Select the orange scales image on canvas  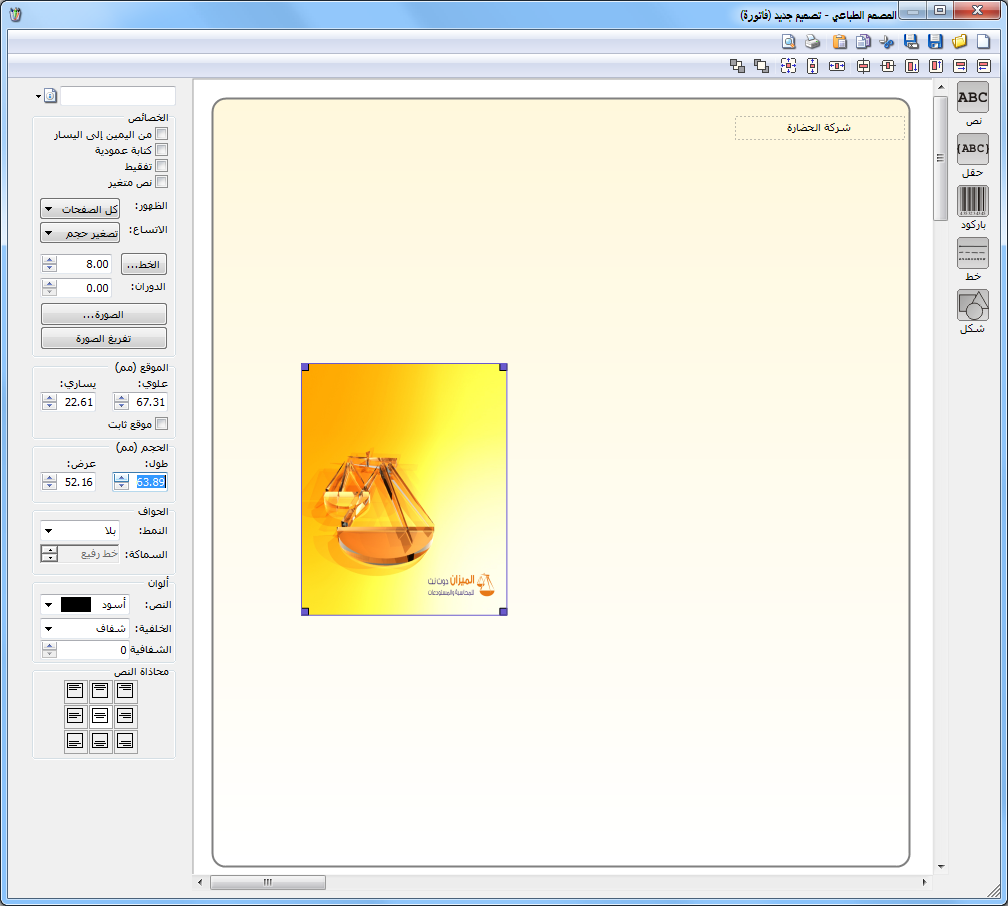click(x=404, y=489)
